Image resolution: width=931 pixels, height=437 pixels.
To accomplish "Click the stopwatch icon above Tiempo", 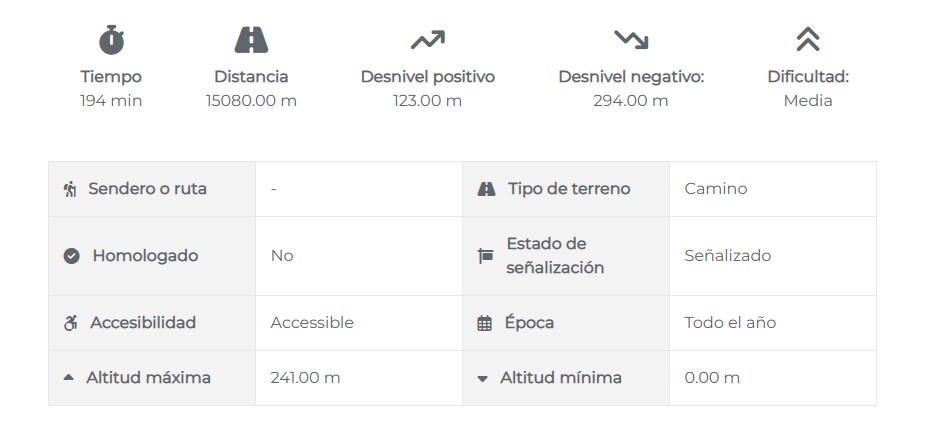I will (x=111, y=40).
